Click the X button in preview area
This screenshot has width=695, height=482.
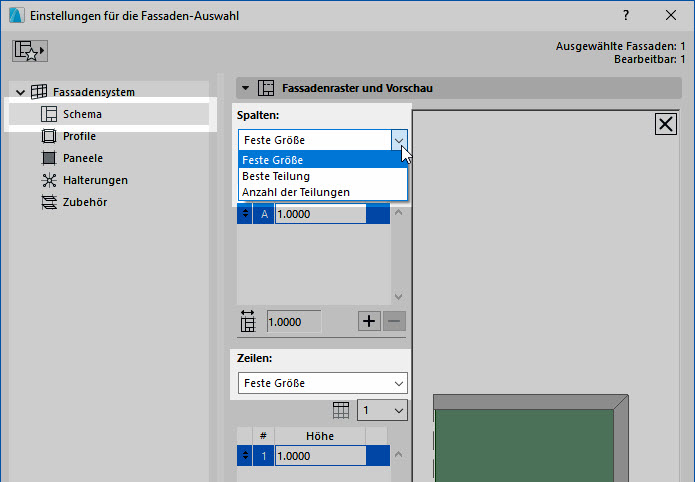pyautogui.click(x=665, y=124)
